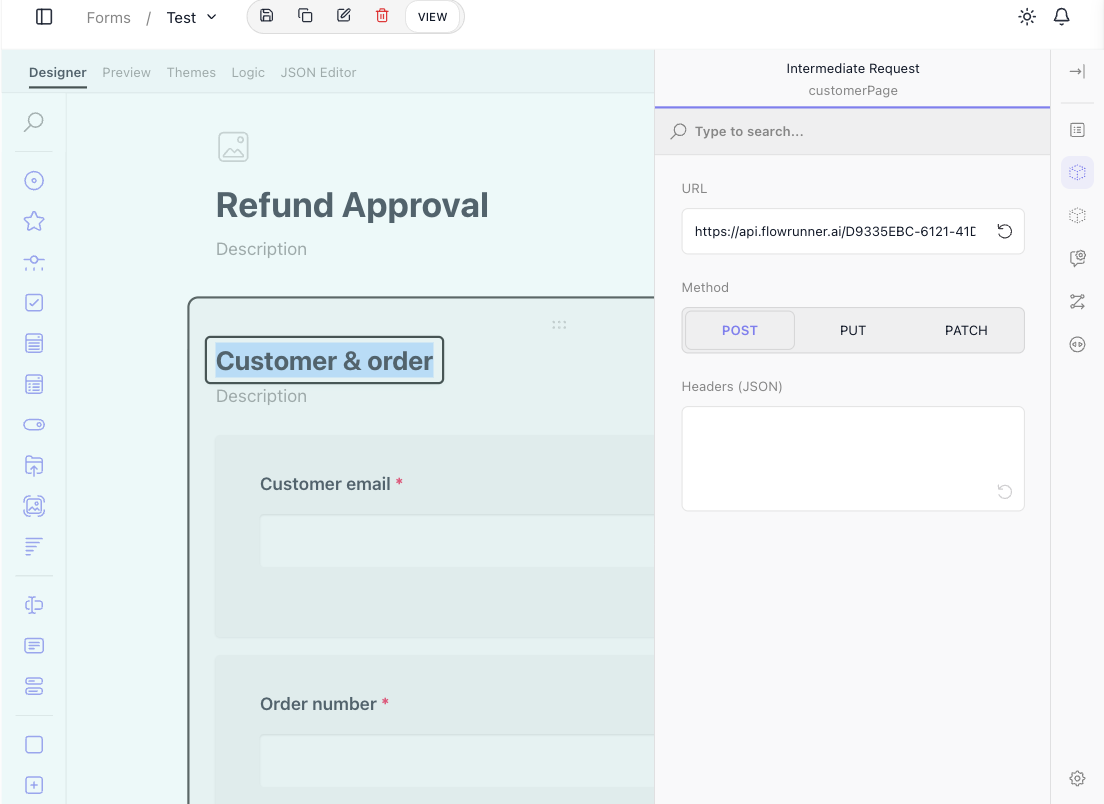1104x804 pixels.
Task: Click the edit pencil icon in the toolbar
Action: [x=344, y=15]
